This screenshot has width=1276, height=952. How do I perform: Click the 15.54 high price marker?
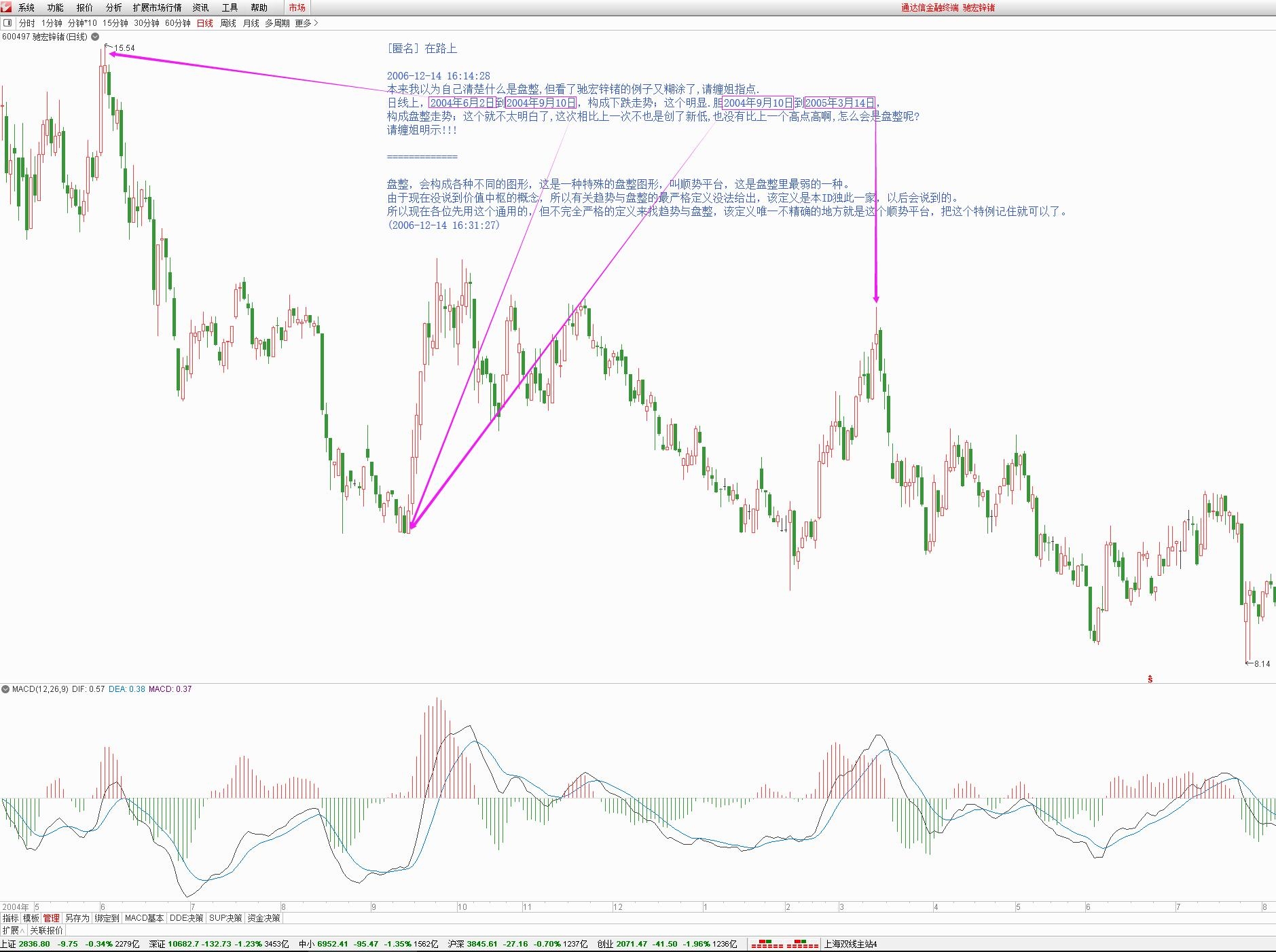pyautogui.click(x=124, y=48)
